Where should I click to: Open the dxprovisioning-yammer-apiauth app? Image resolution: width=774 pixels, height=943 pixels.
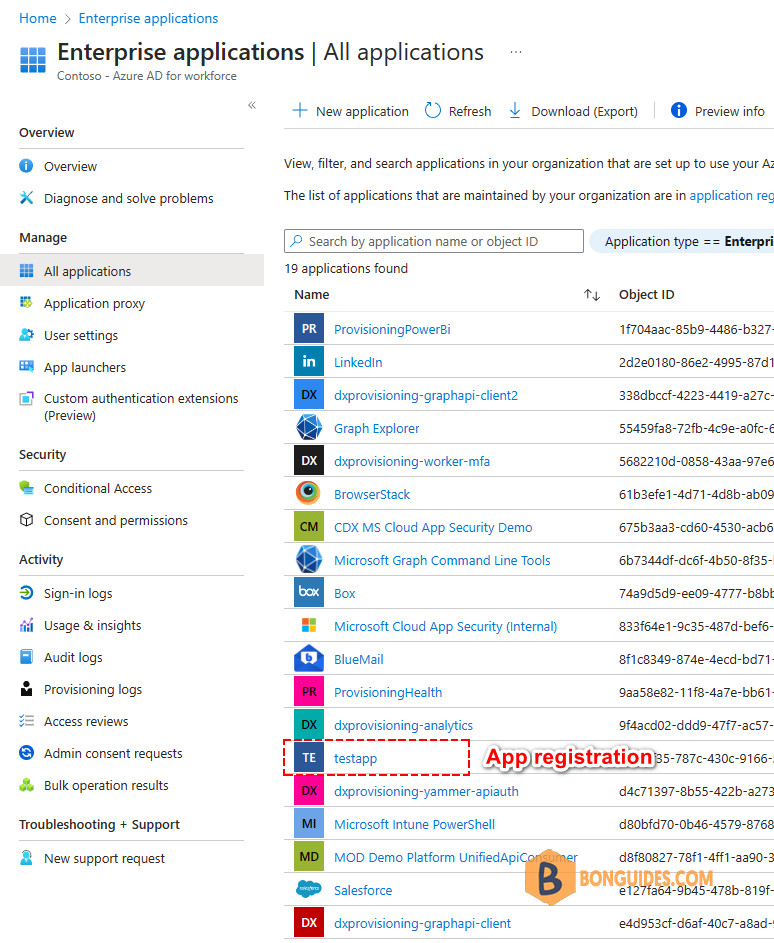426,791
